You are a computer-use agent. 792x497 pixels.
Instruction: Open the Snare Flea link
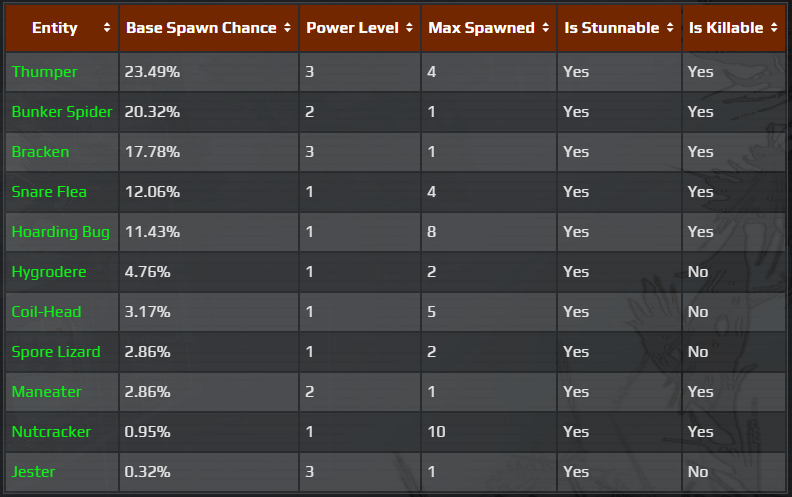coord(49,192)
